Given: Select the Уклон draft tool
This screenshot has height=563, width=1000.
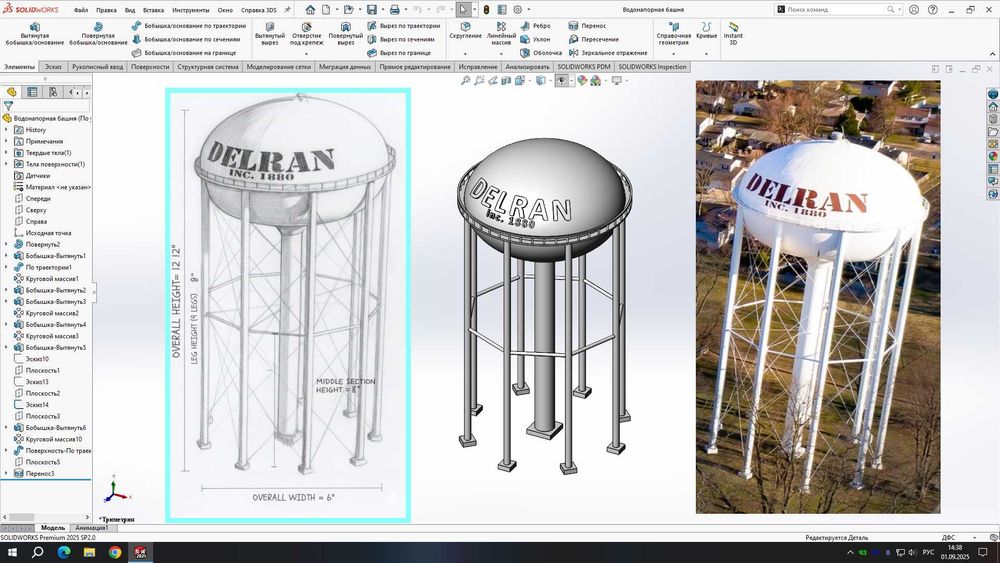Looking at the screenshot, I should click(536, 40).
